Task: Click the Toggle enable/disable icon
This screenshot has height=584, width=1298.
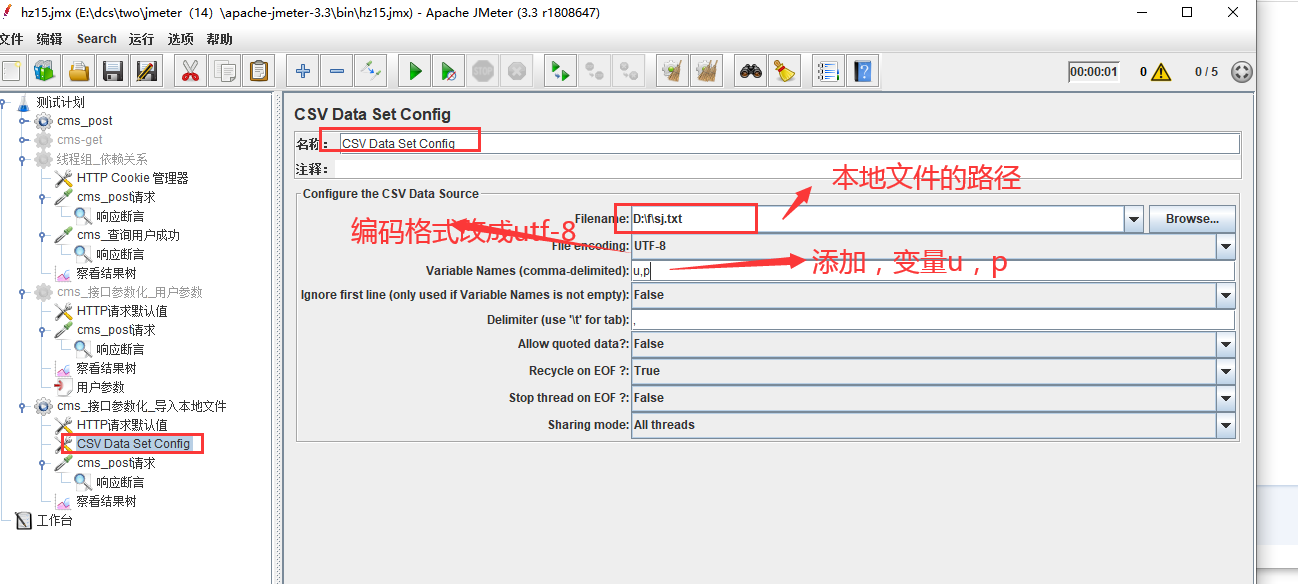Action: tap(371, 71)
